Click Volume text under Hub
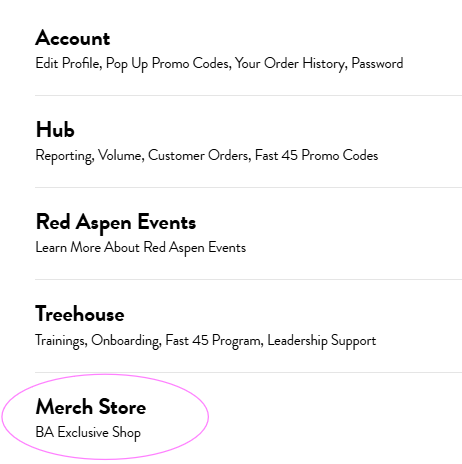 pos(121,156)
